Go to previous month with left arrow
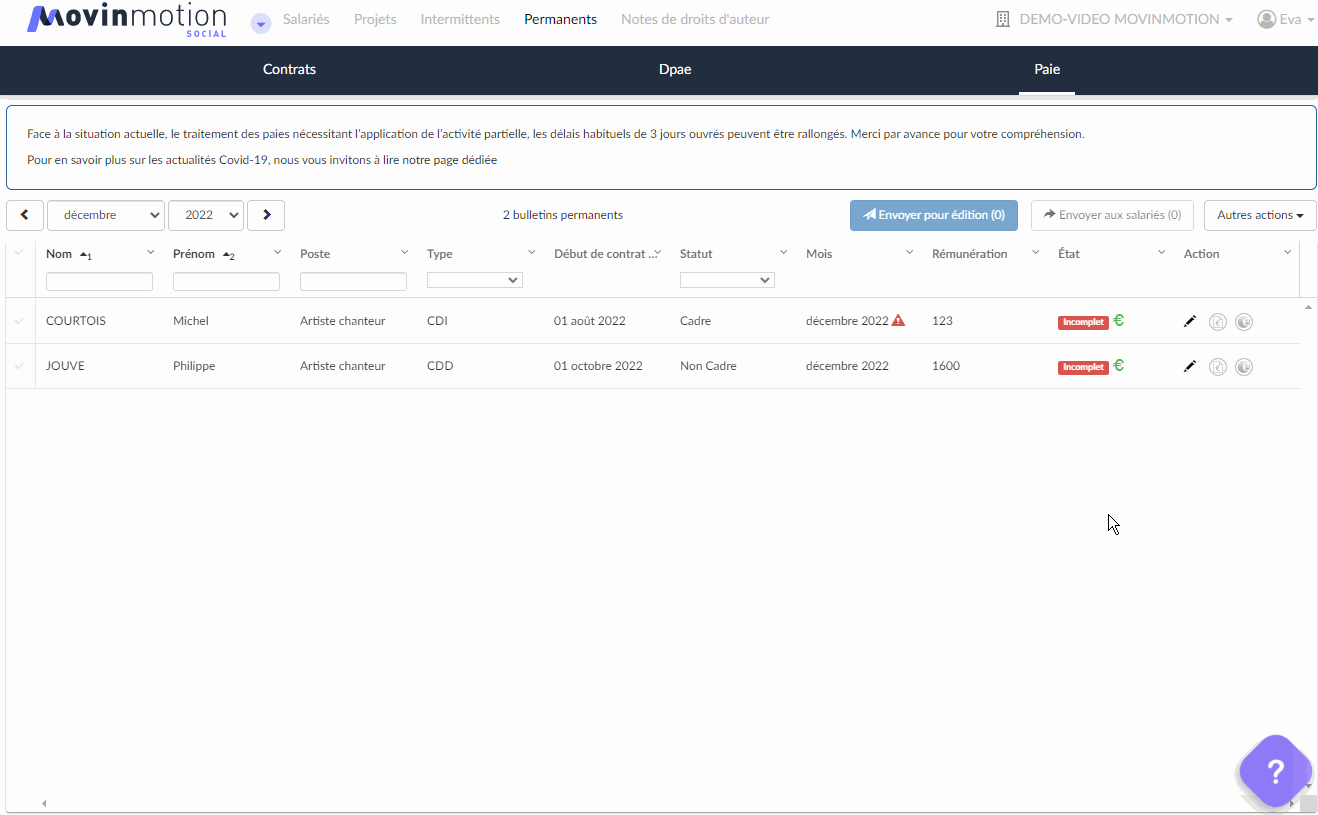Screen dimensions: 1318x815 pos(25,215)
